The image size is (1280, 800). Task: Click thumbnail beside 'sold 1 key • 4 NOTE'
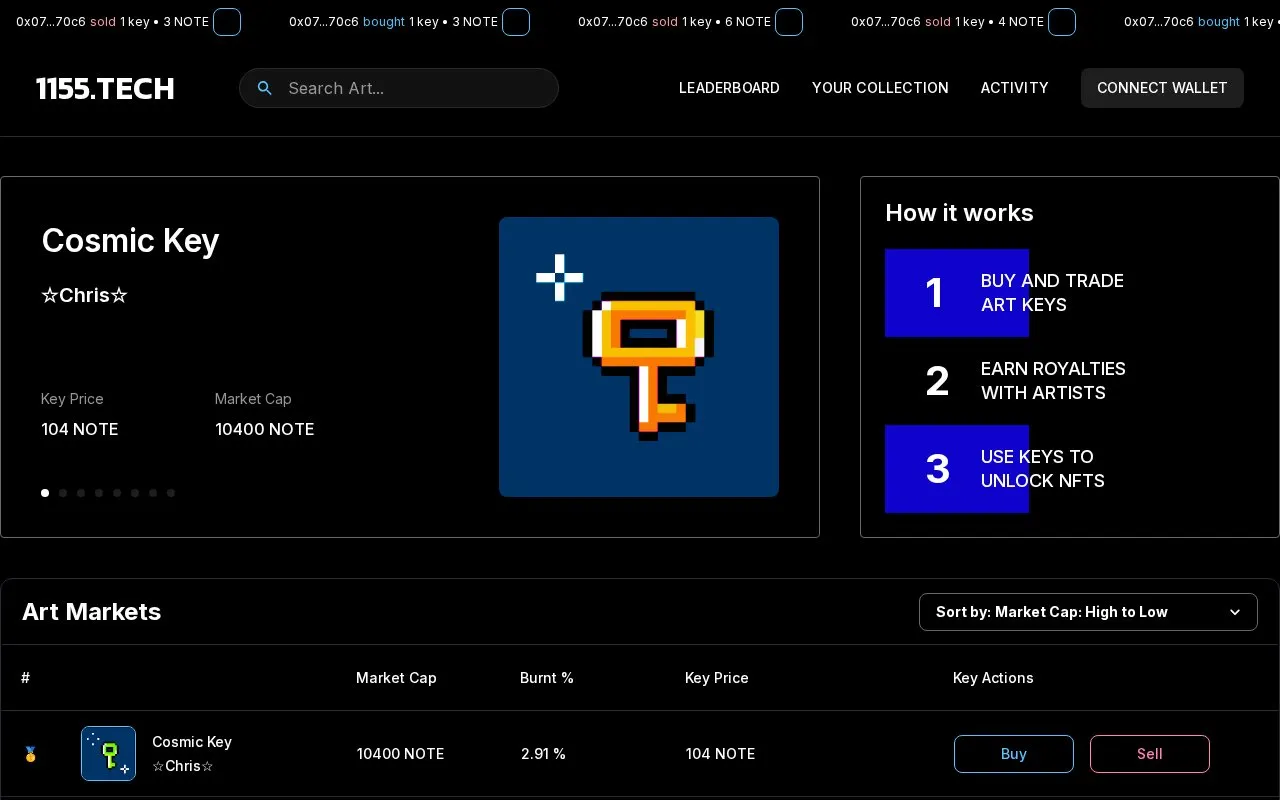pos(1062,22)
